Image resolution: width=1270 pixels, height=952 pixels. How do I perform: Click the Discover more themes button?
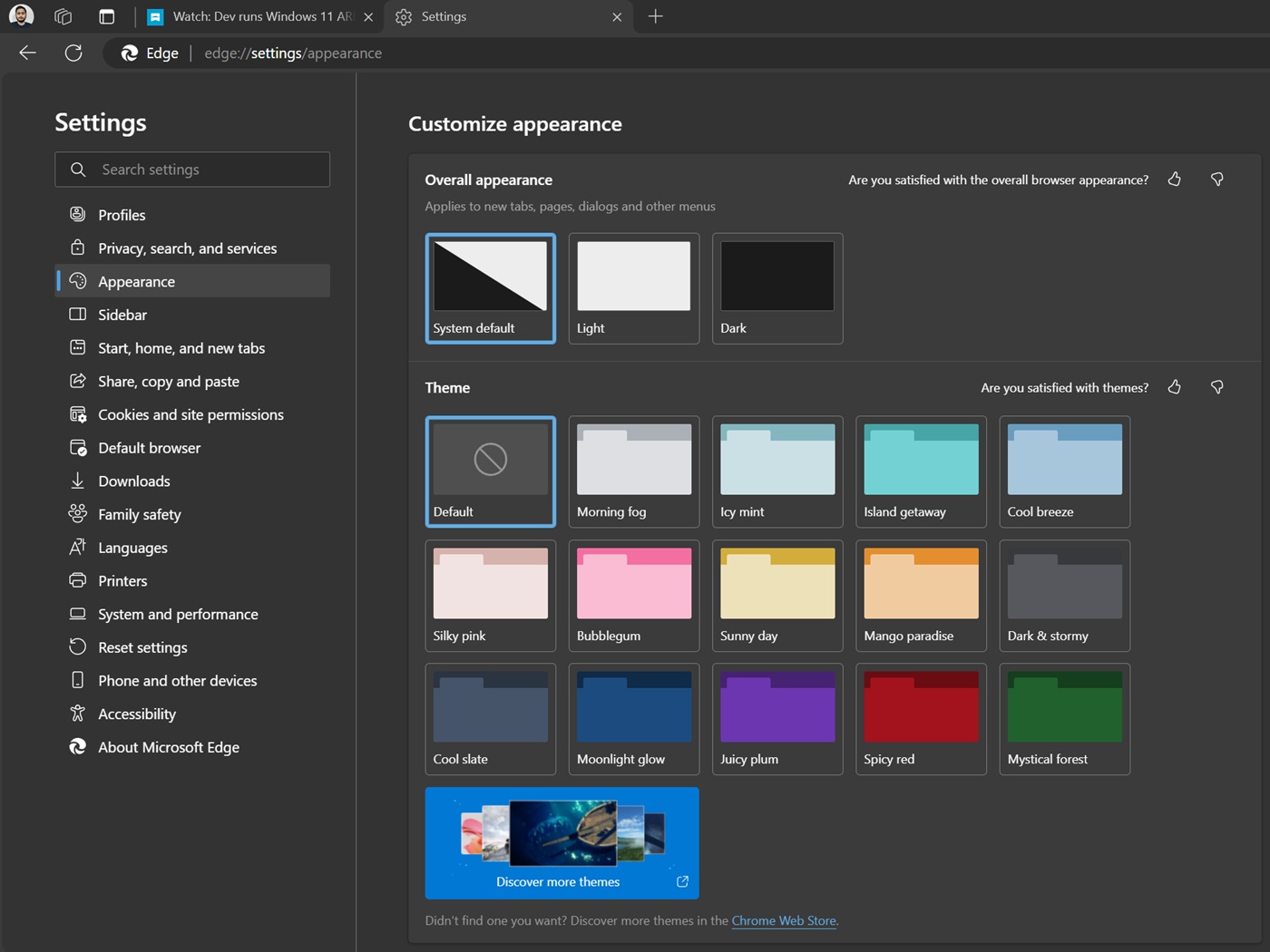tap(562, 843)
